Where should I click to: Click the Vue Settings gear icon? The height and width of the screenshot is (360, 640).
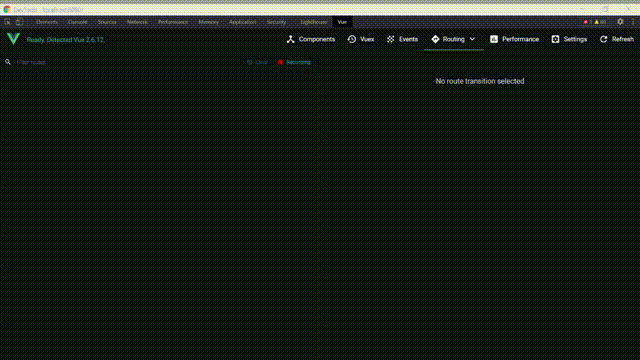(x=556, y=39)
